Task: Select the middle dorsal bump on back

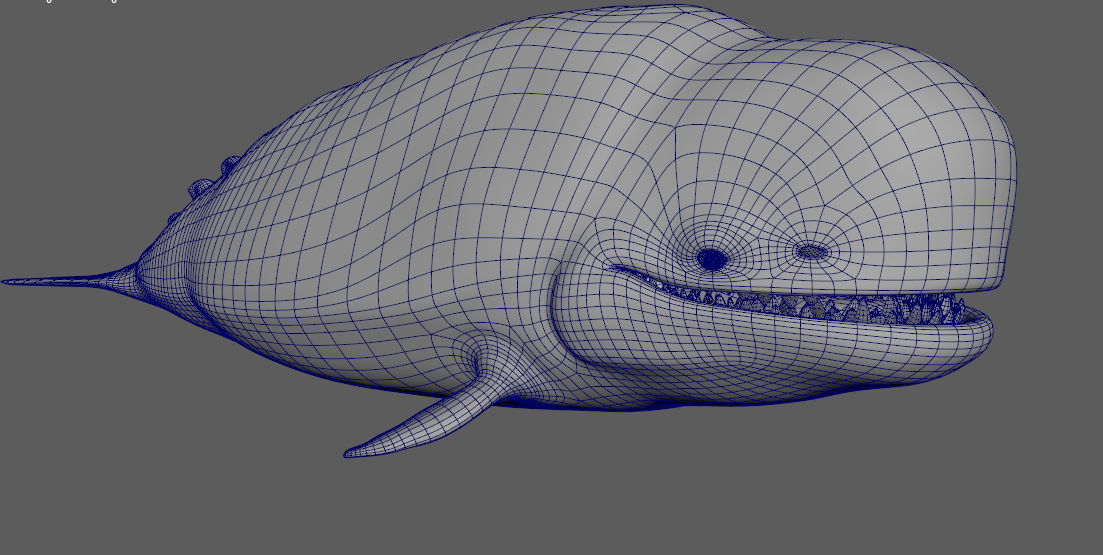Action: 201,187
